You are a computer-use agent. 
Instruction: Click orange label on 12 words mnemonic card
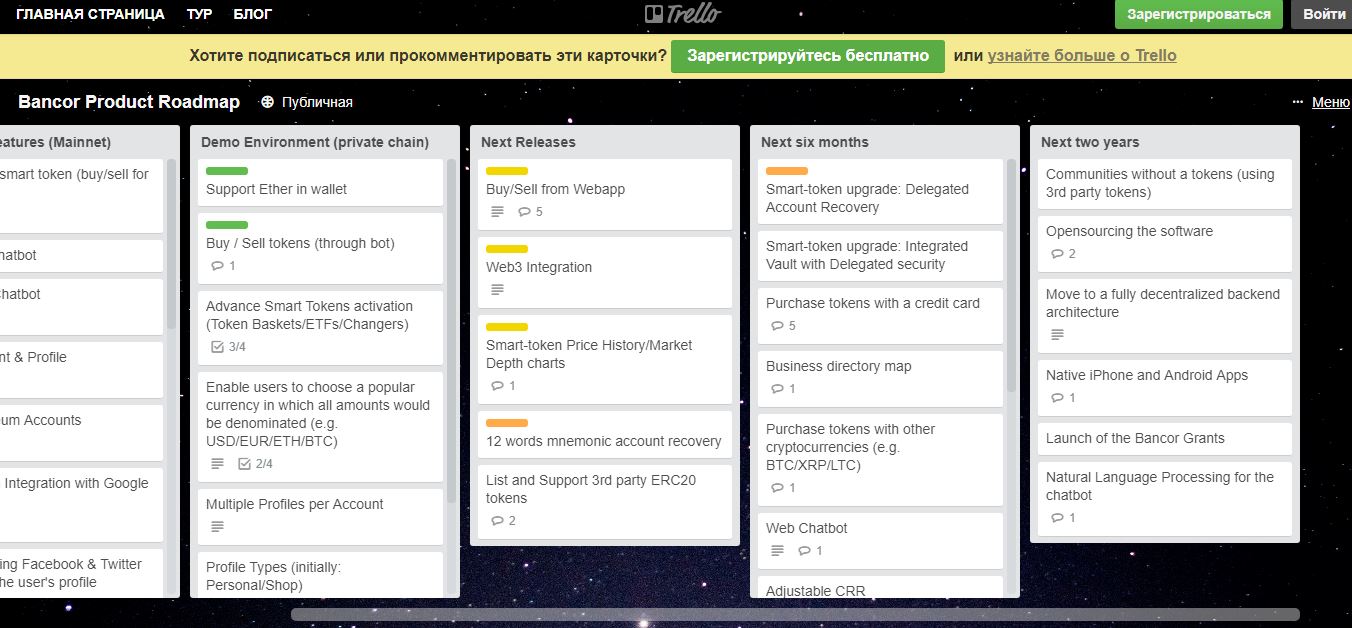(507, 423)
